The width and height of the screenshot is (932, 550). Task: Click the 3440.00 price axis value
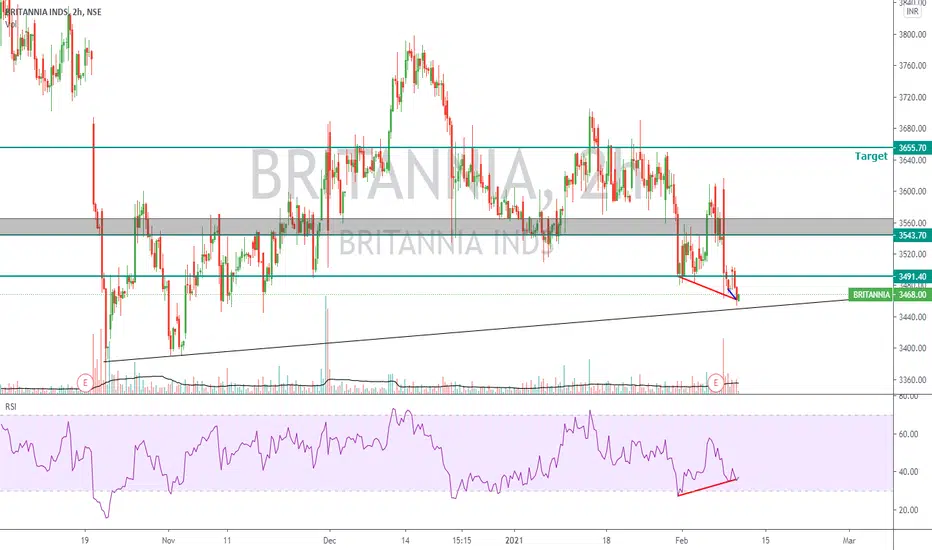(x=912, y=317)
